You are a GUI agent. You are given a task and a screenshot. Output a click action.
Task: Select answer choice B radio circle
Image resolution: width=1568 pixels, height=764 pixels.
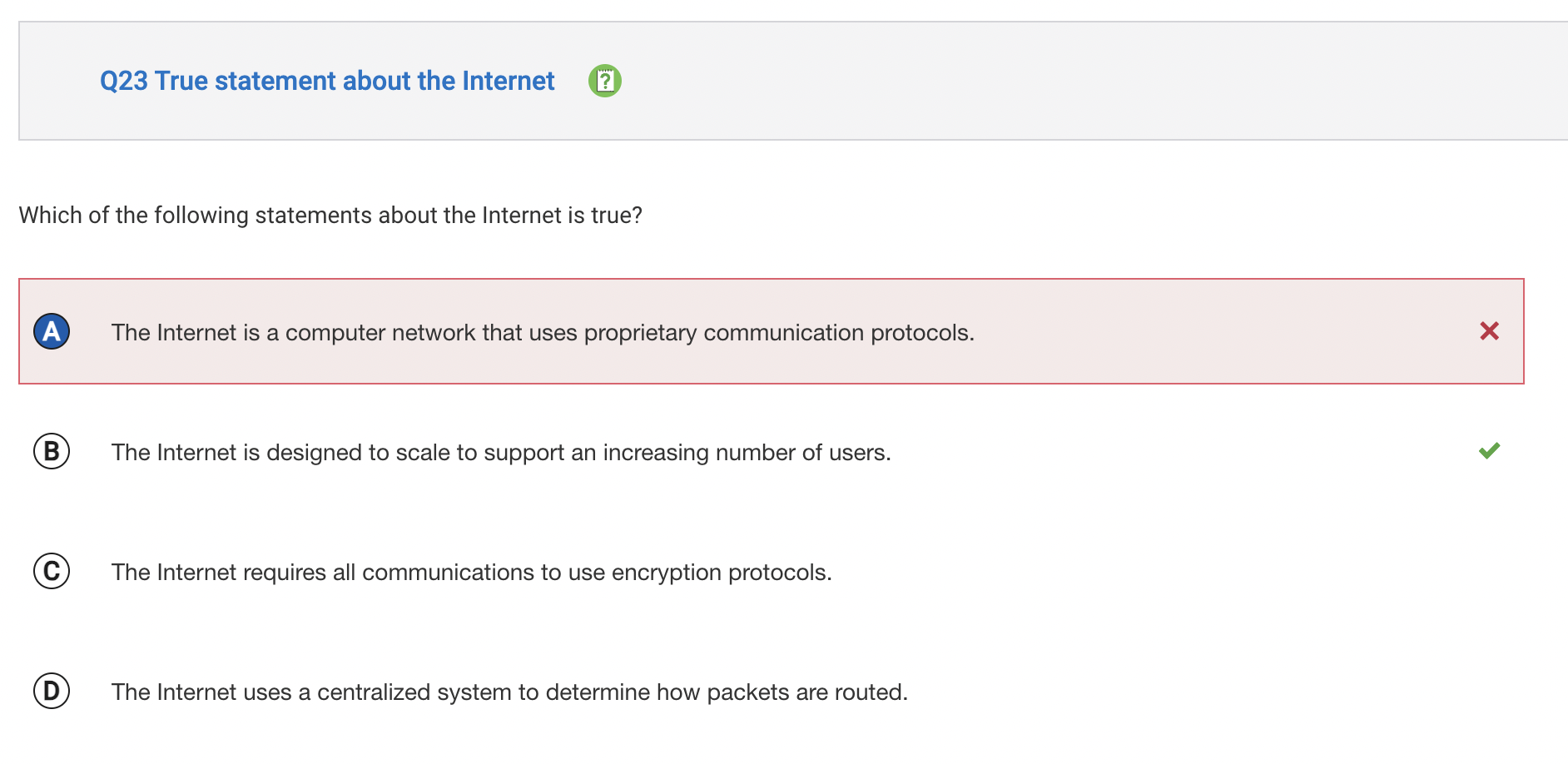[52, 451]
